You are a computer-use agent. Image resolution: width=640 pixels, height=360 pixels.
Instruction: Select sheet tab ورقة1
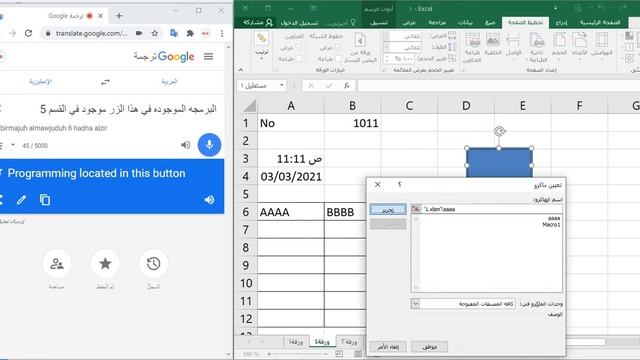(x=296, y=342)
